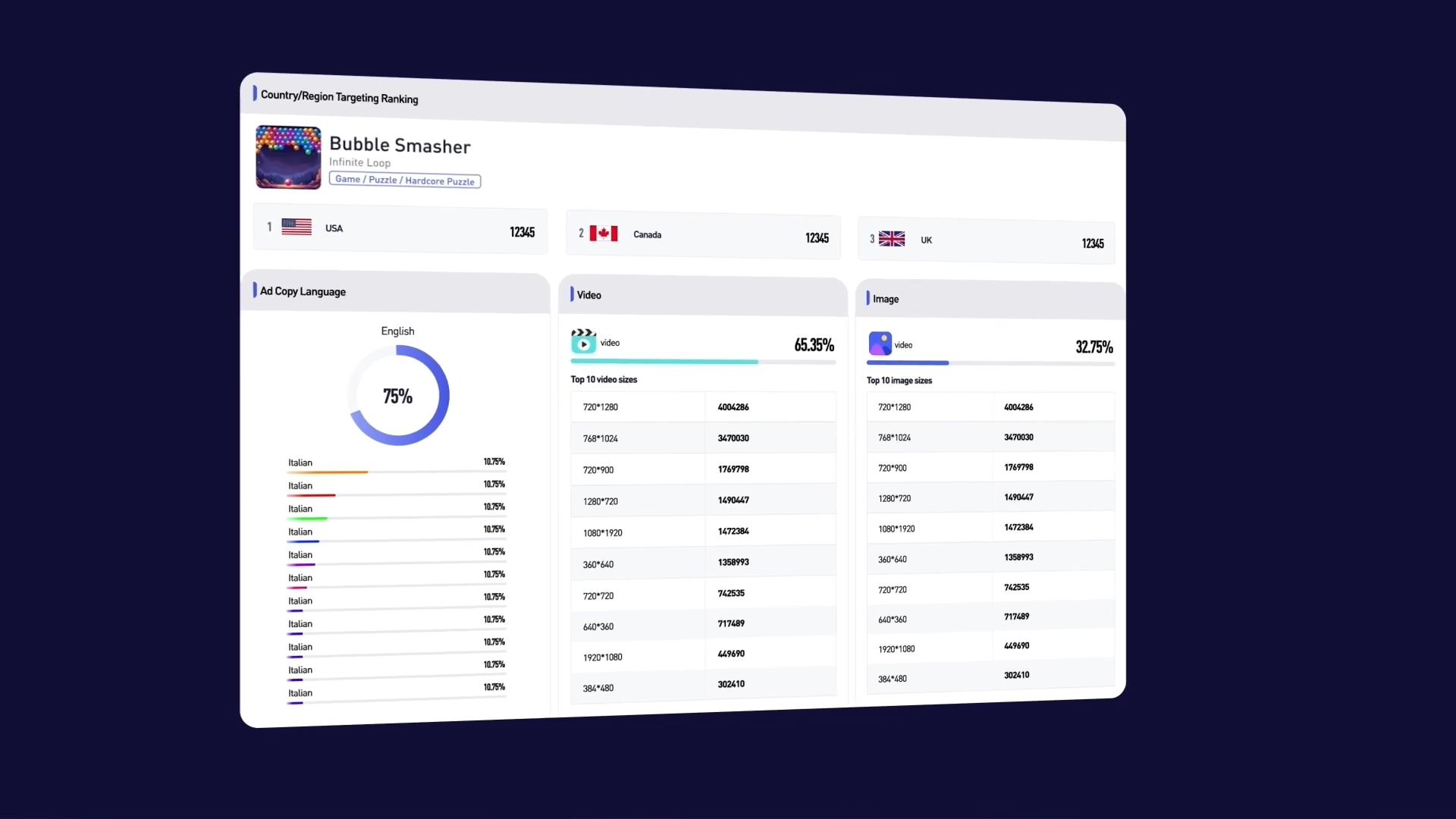Click the video clapperboard icon

(583, 342)
